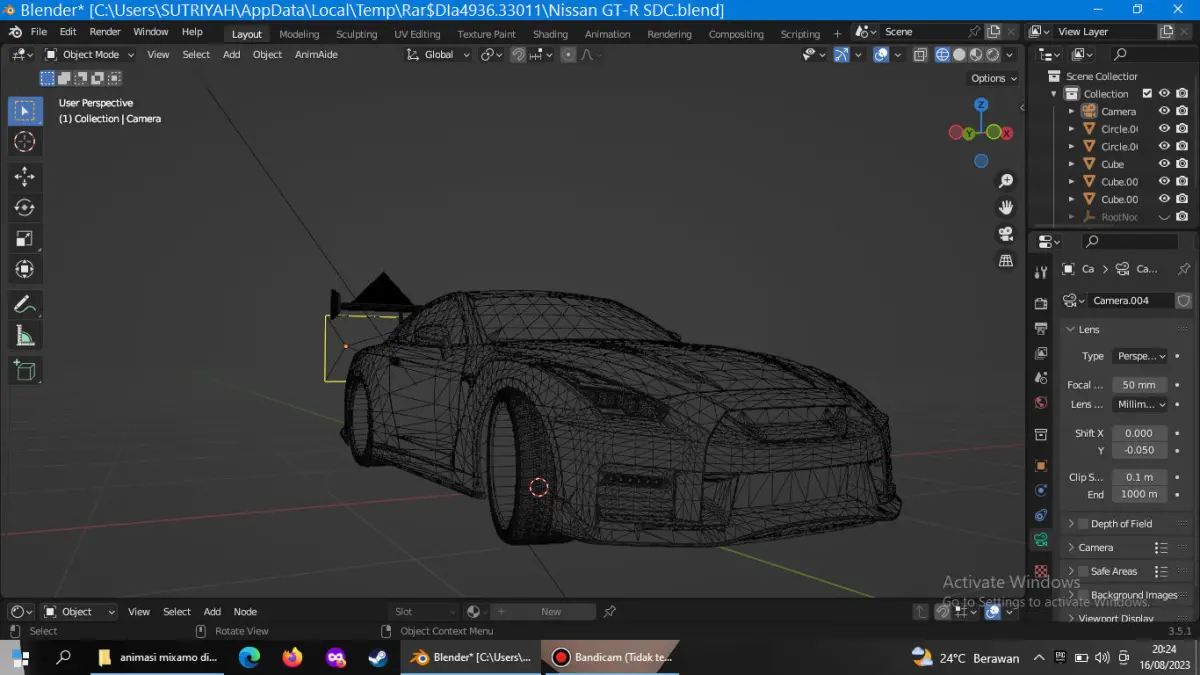Hide the Cube object in viewport
Screen dimensions: 1200x675
point(1164,164)
